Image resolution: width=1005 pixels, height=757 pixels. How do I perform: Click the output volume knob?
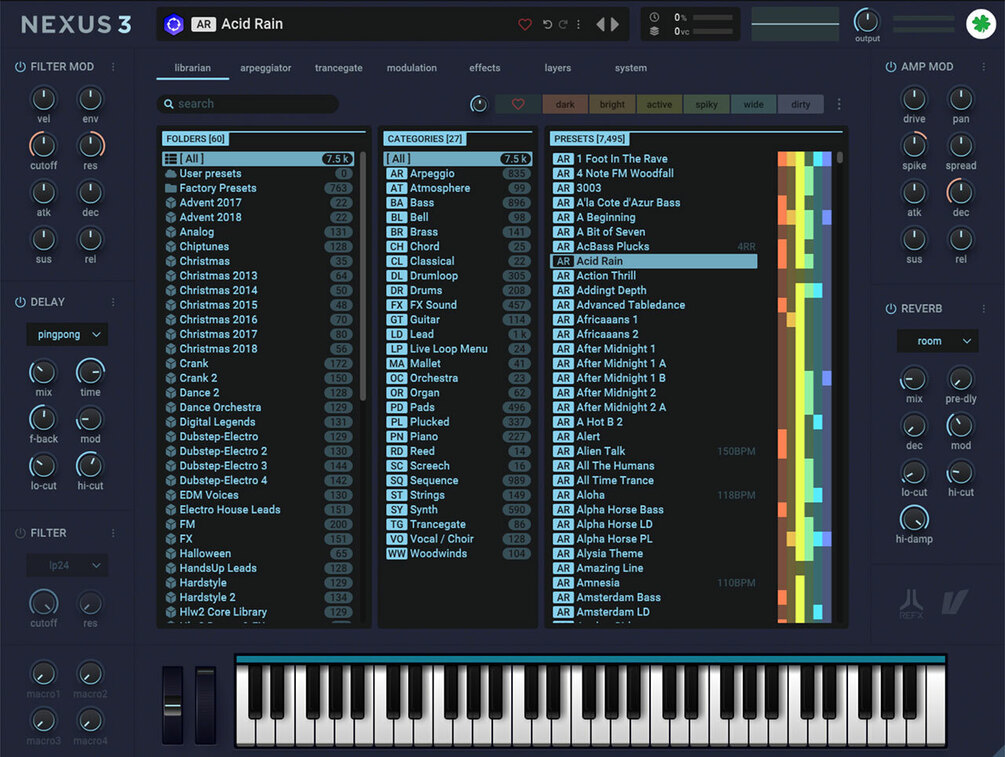click(867, 21)
